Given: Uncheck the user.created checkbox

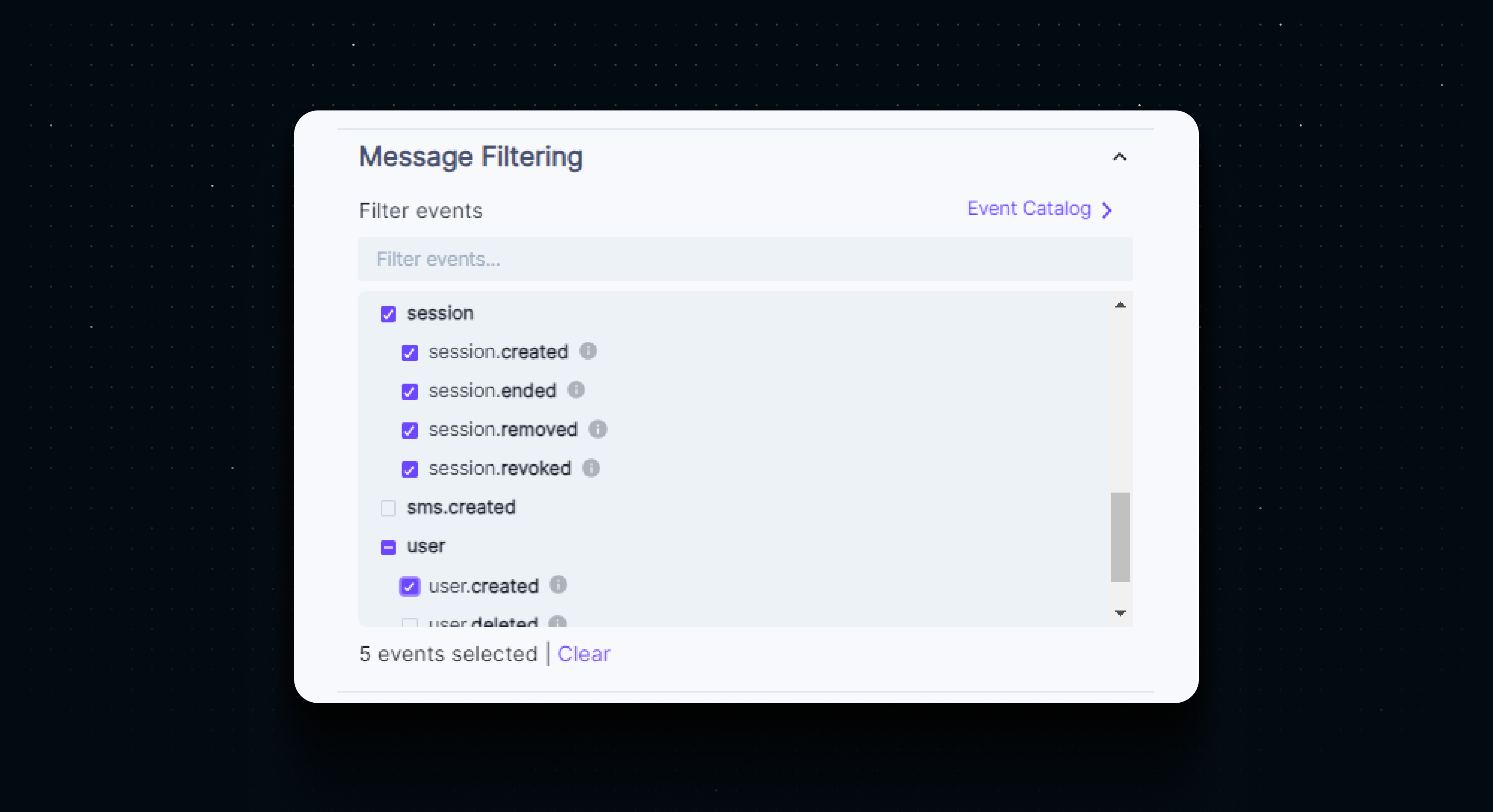Looking at the screenshot, I should [x=409, y=587].
